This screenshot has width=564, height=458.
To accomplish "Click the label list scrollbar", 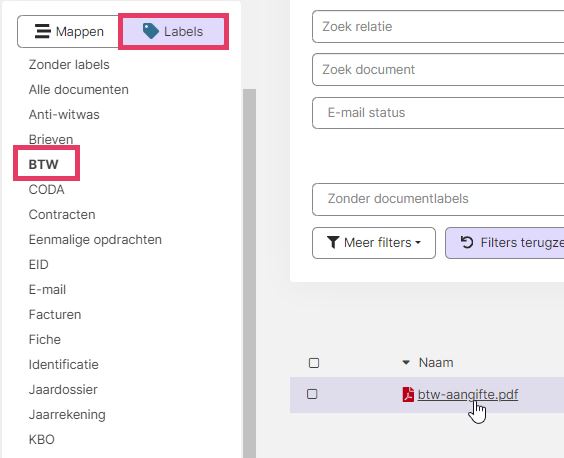I will (x=249, y=273).
